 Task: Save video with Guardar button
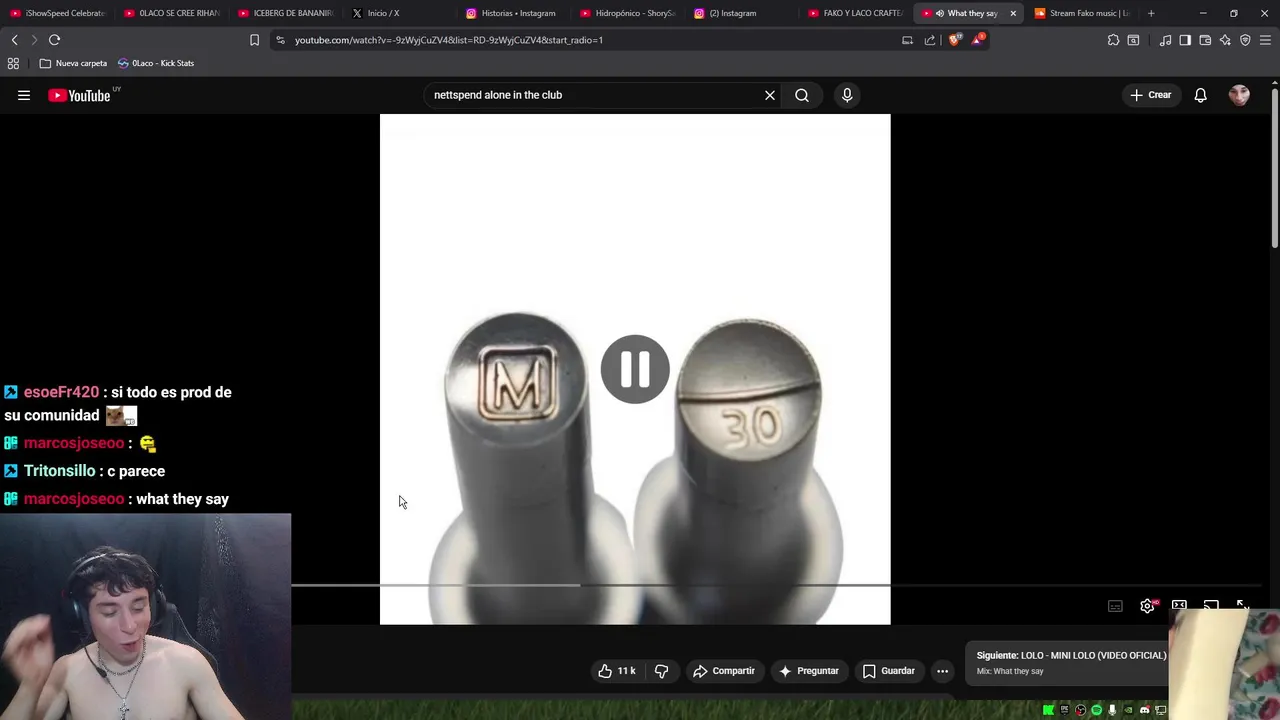[x=888, y=671]
